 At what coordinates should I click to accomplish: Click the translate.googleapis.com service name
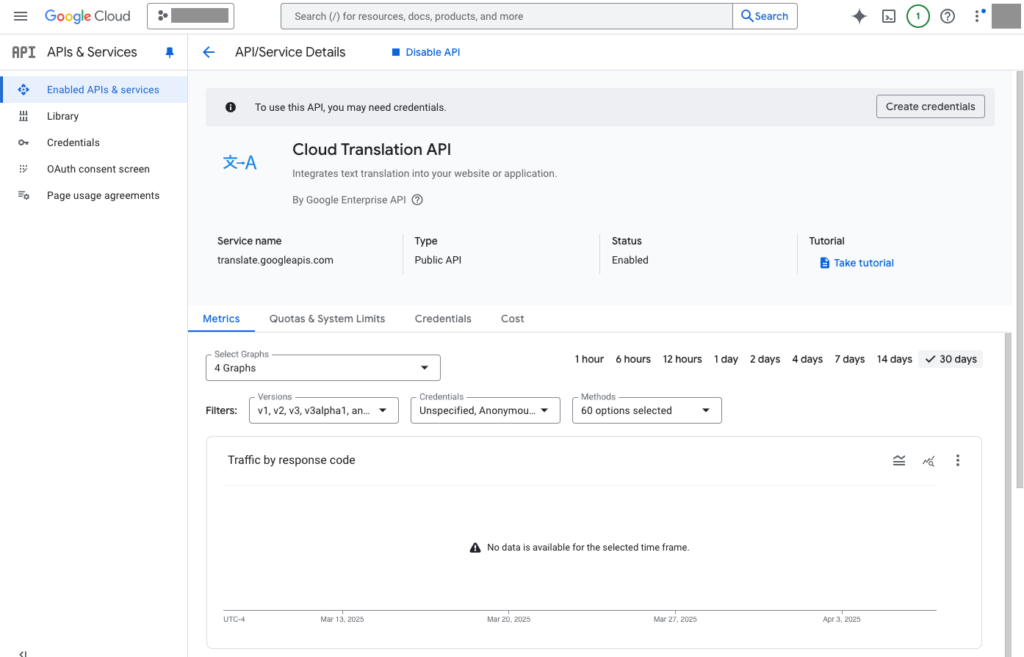click(x=275, y=260)
